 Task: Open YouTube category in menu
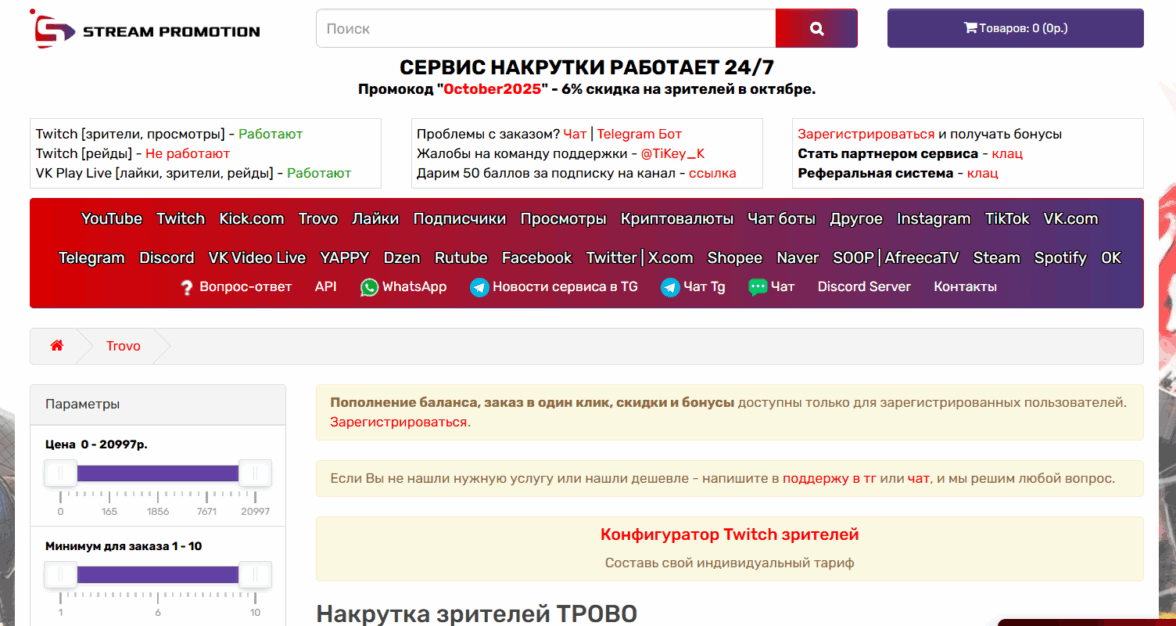pos(112,219)
